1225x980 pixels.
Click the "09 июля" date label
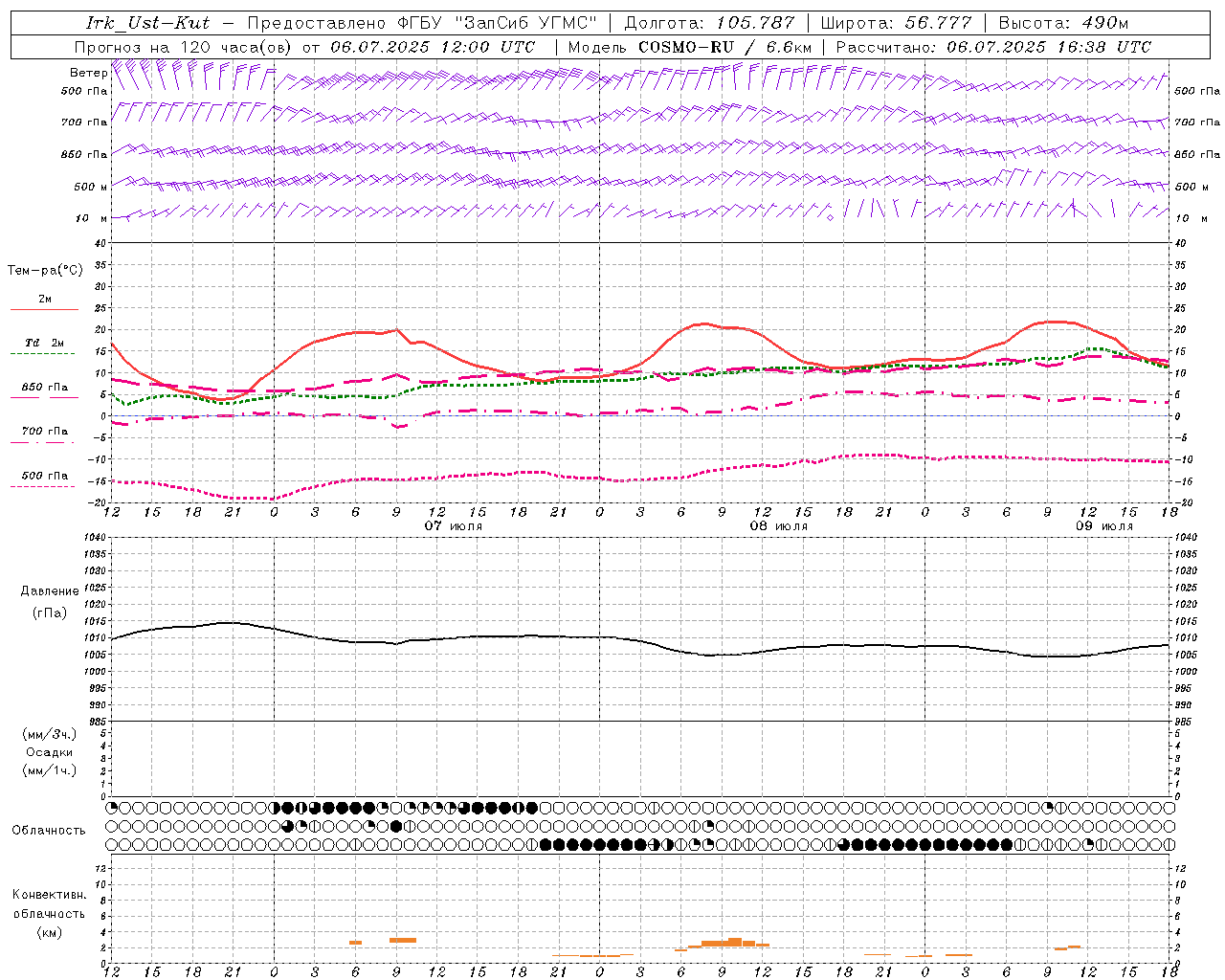(x=1104, y=526)
